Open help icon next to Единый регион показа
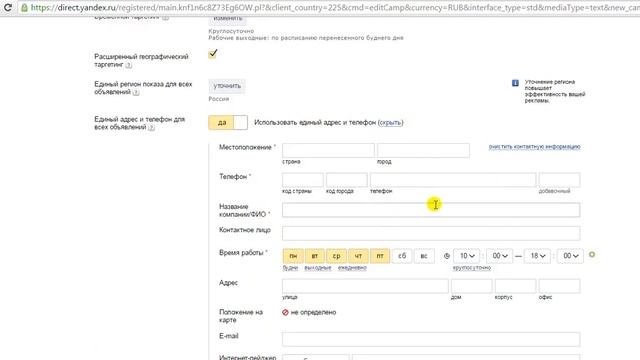This screenshot has height=360, width=640. pyautogui.click(x=136, y=92)
